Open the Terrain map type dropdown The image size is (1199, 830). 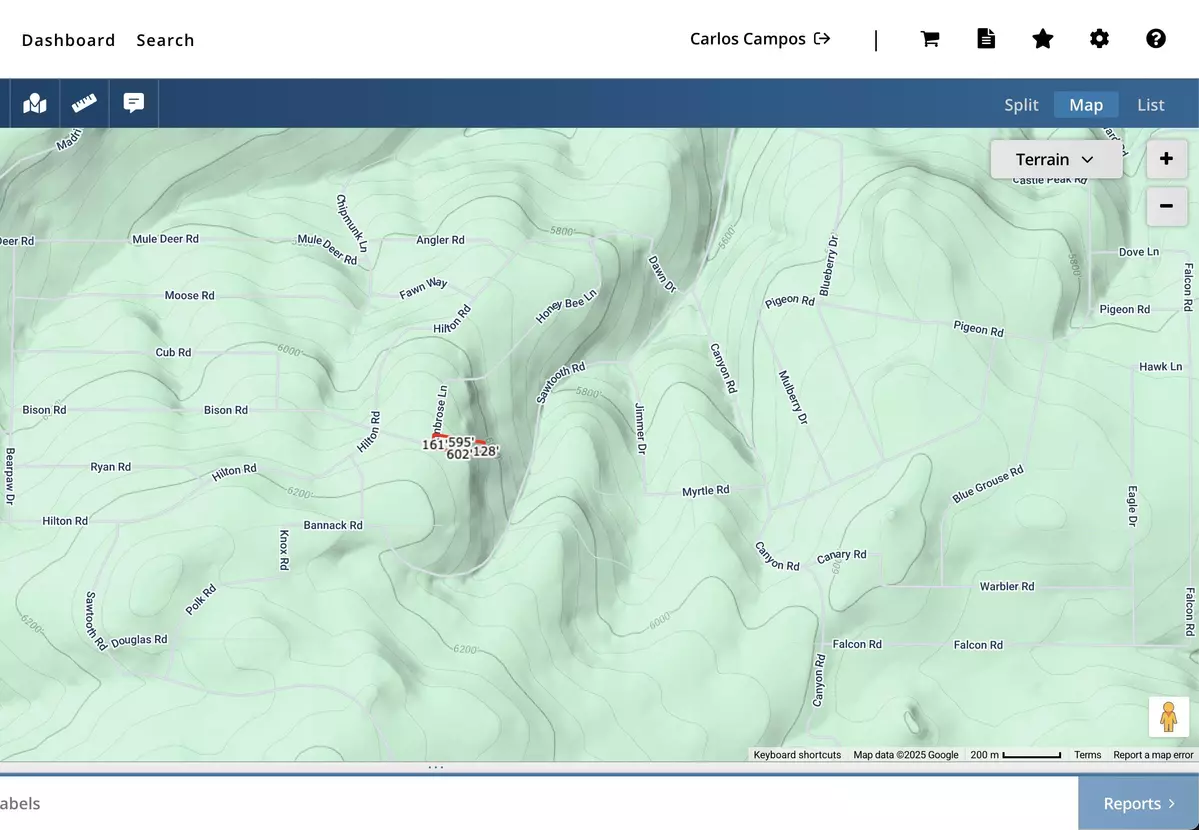pos(1056,159)
